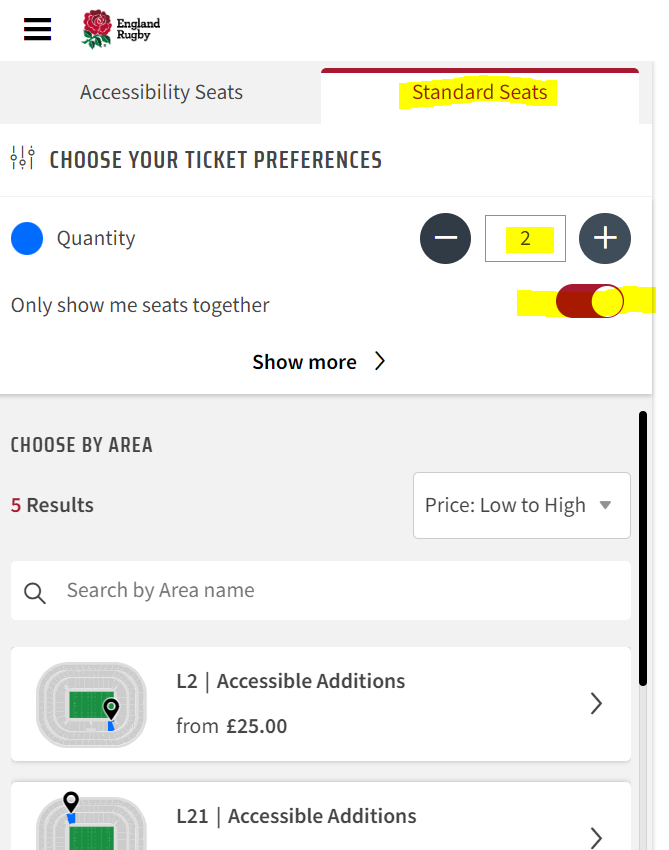This screenshot has height=850, width=669.
Task: Open the Price: Low to High dropdown
Action: (x=522, y=505)
